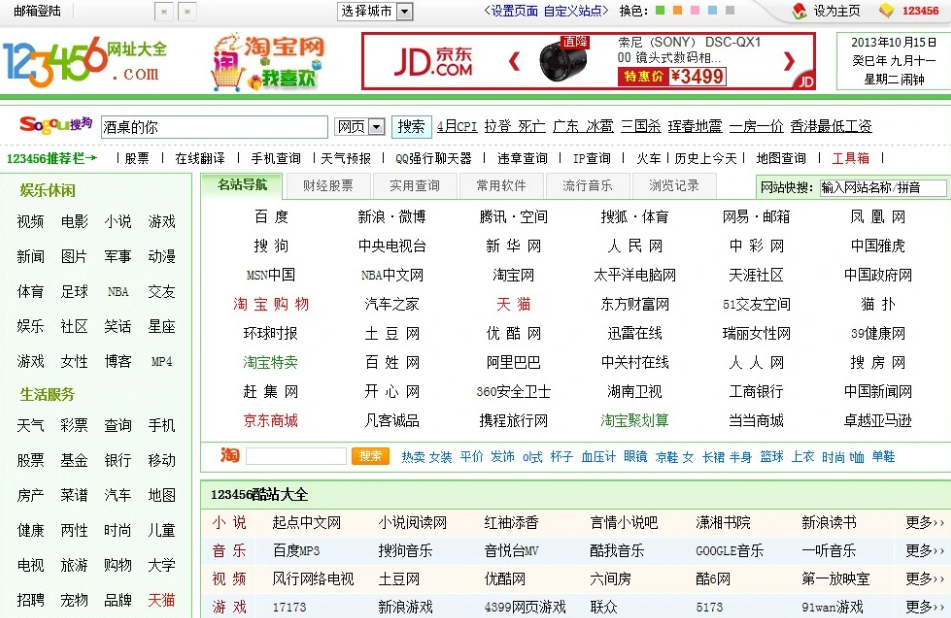Screen dimensions: 951x618
Task: Open the 自定义站点 link
Action: [x=573, y=11]
